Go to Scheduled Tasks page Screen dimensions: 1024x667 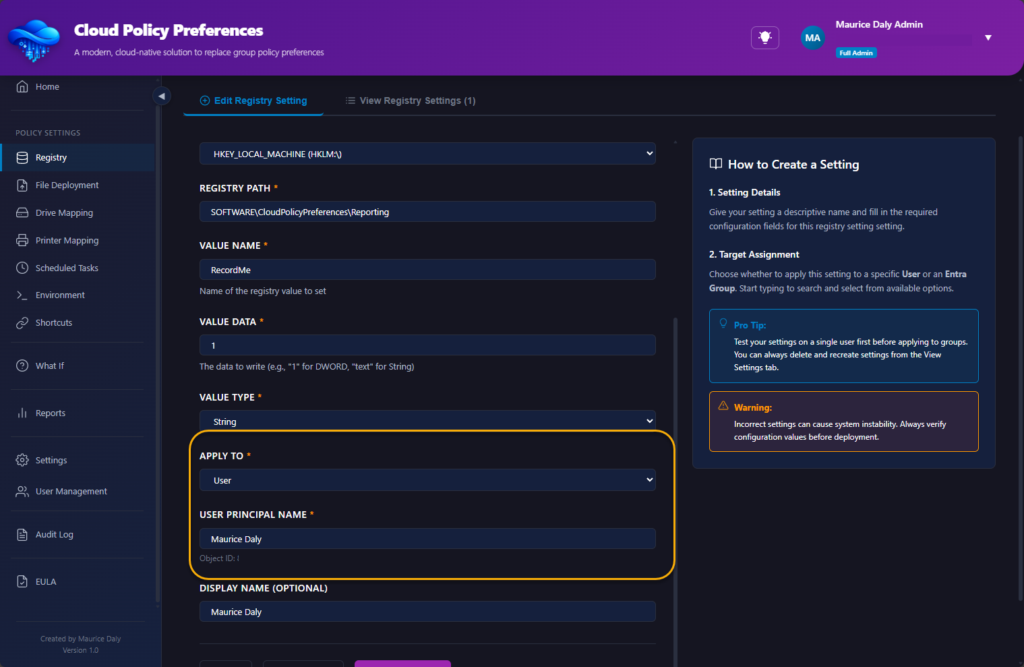point(66,268)
